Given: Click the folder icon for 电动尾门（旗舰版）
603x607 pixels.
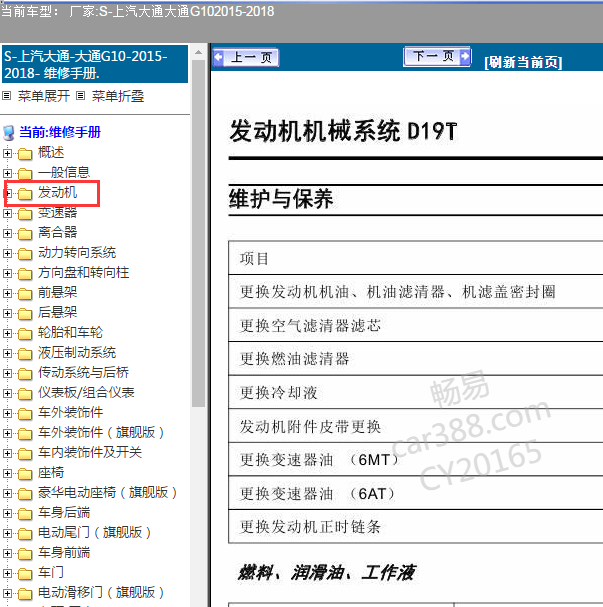Looking at the screenshot, I should pyautogui.click(x=25, y=534).
